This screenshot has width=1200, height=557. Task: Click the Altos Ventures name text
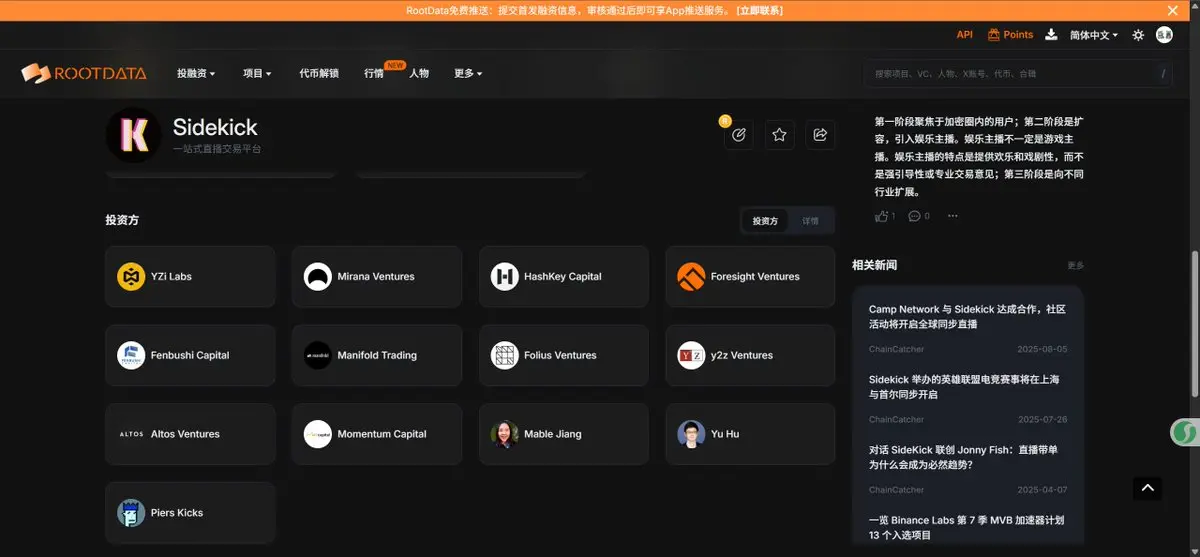click(185, 434)
